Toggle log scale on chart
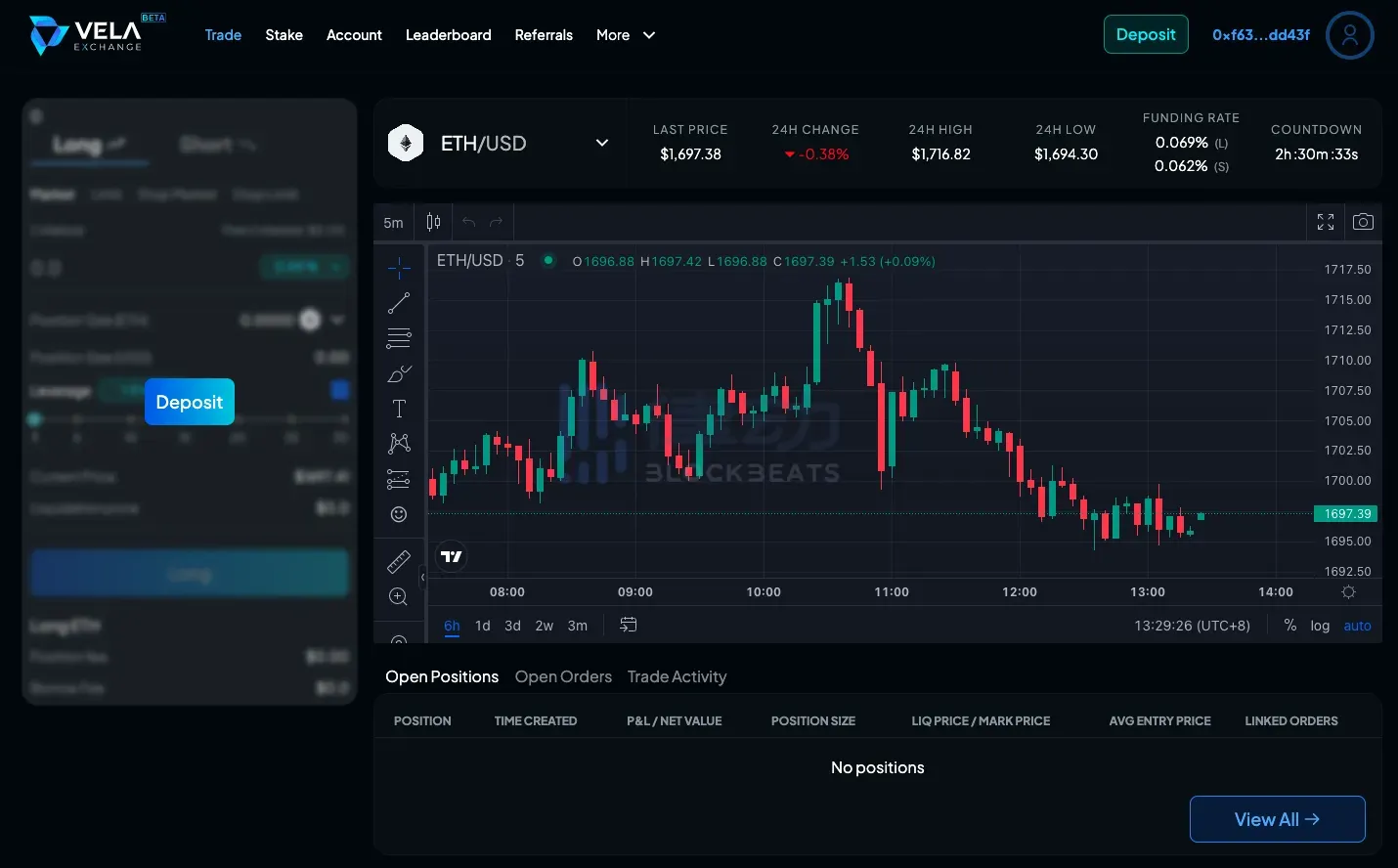Screen dimensions: 1398x868 click(x=1320, y=626)
